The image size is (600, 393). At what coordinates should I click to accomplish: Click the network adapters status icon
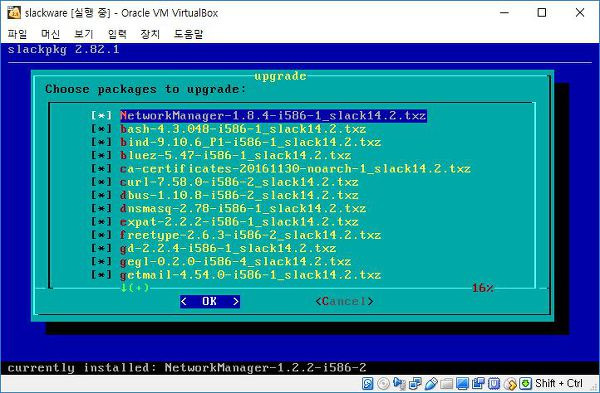tap(415, 383)
